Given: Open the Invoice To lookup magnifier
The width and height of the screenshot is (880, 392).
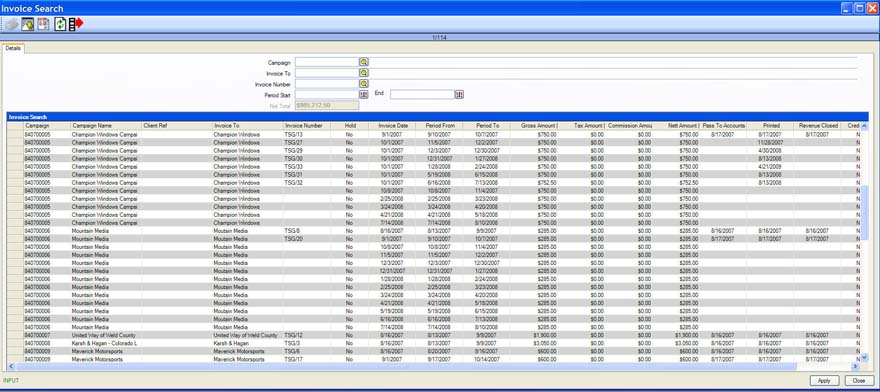Looking at the screenshot, I should point(364,73).
